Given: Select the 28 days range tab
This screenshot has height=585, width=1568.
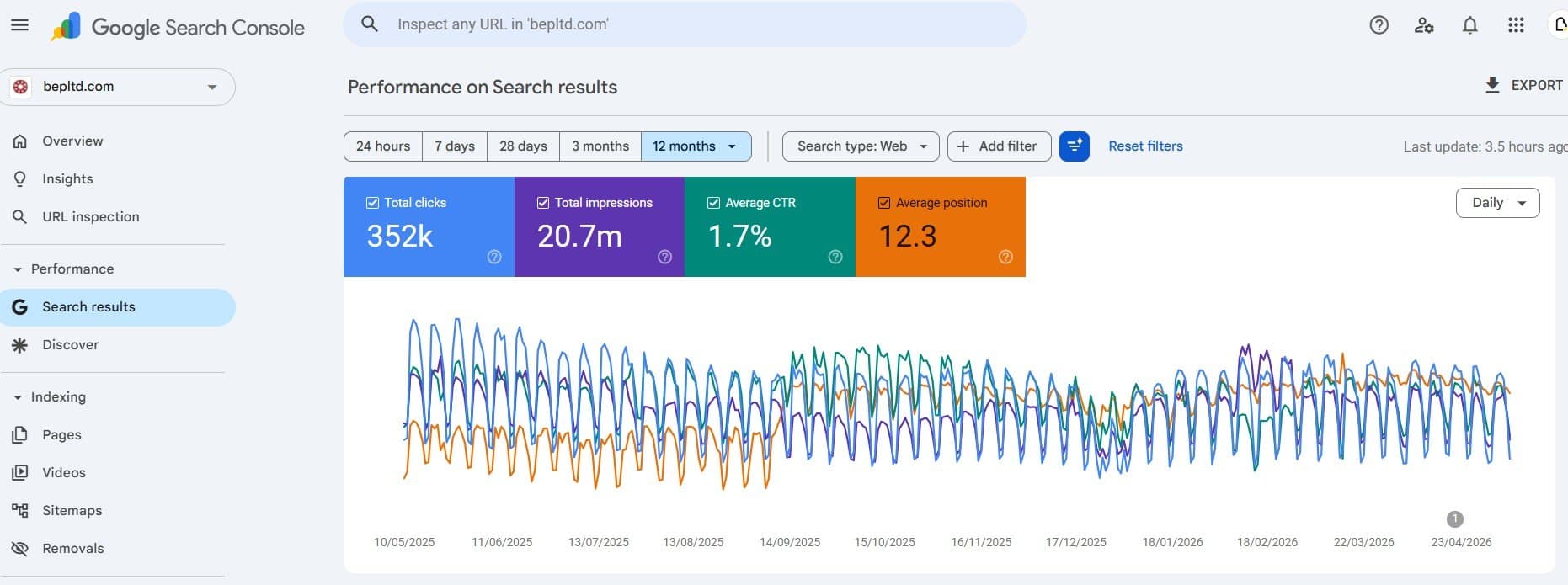Looking at the screenshot, I should tap(523, 146).
